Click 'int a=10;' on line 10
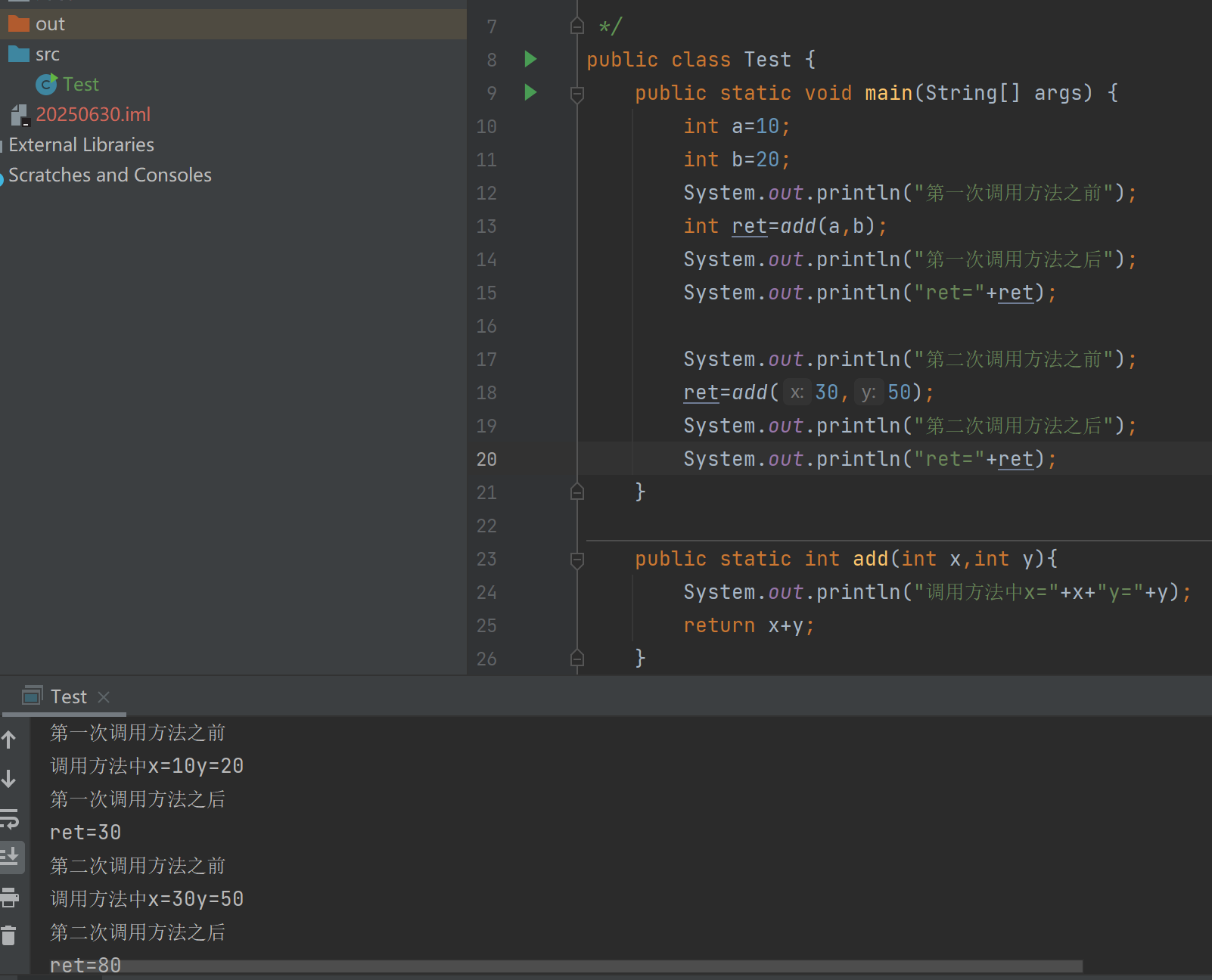The image size is (1212, 980). coord(737,126)
